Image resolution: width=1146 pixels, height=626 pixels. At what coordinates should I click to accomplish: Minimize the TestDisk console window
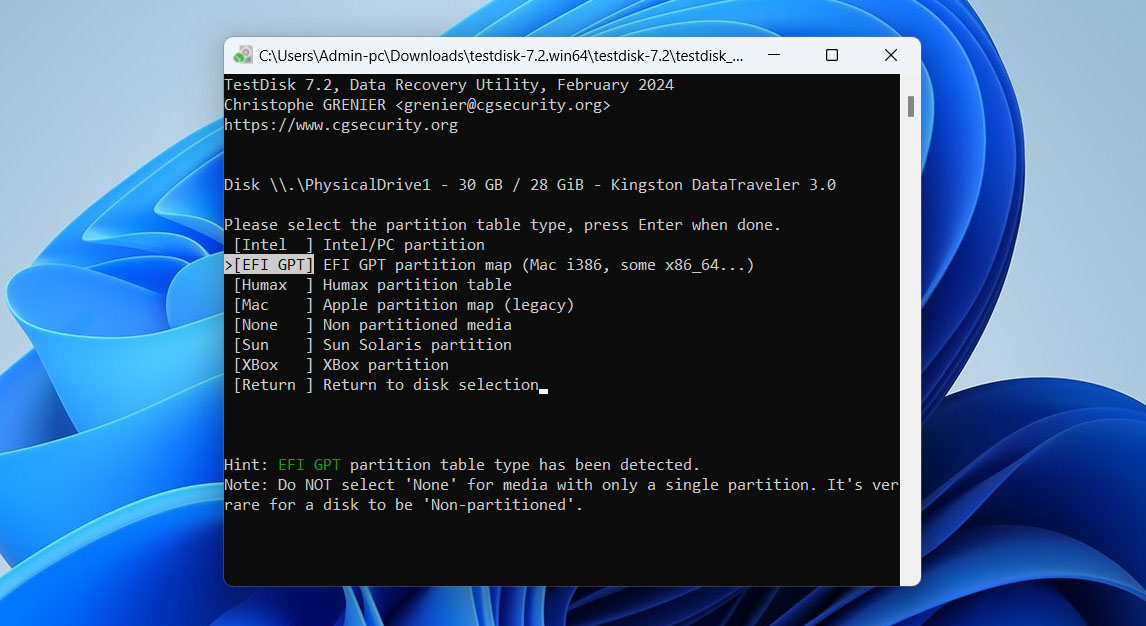pos(774,55)
